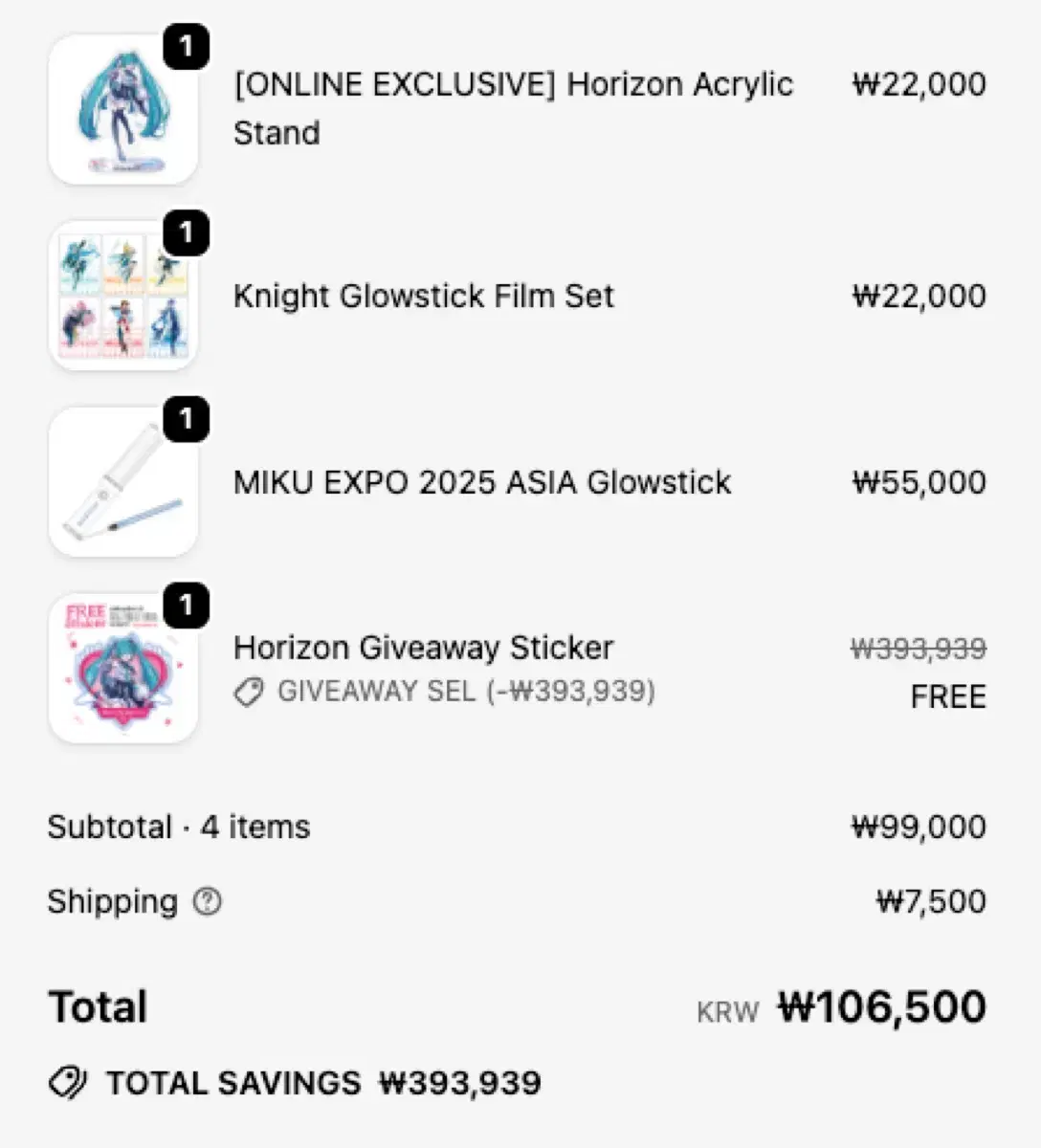Click the Giveaway Sticker quantity badge

click(x=186, y=606)
